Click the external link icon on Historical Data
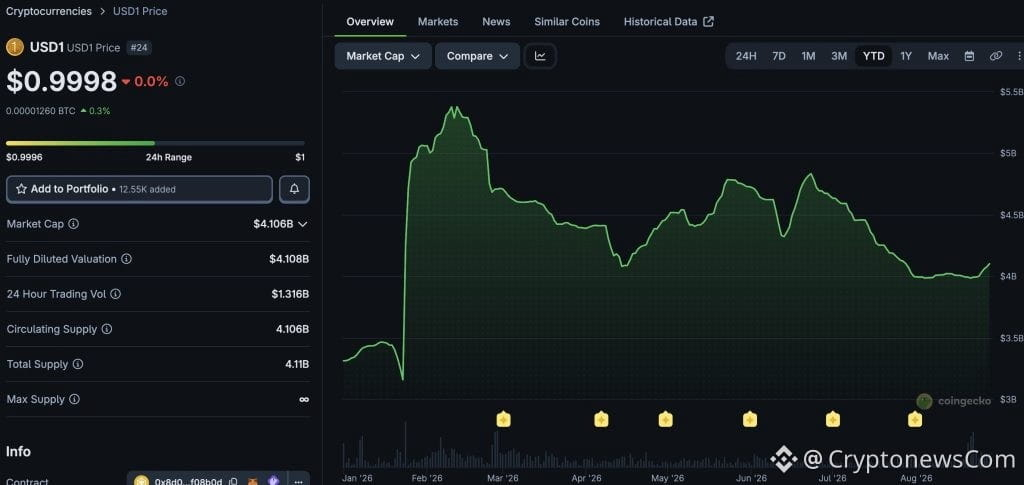 coord(708,22)
